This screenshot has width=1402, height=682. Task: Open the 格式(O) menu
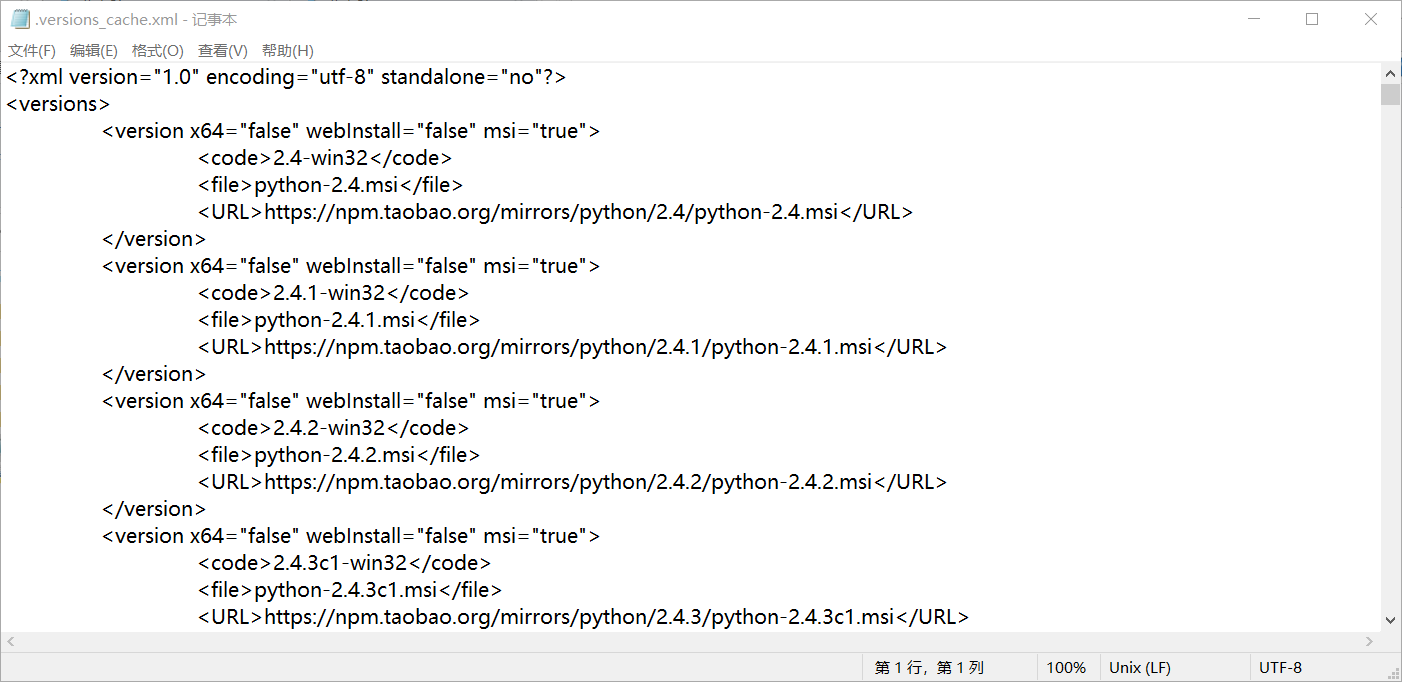coord(158,51)
